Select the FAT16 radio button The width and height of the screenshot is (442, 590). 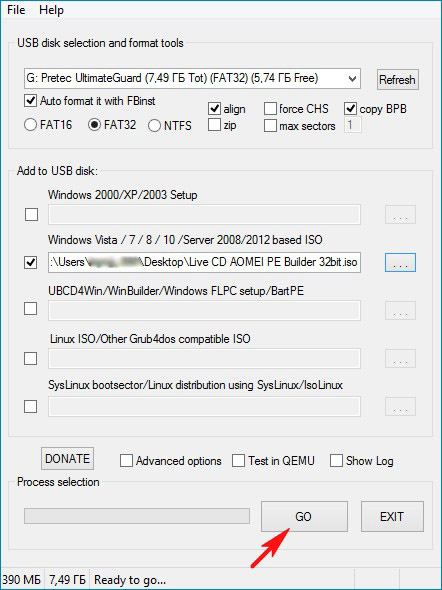pyautogui.click(x=30, y=125)
